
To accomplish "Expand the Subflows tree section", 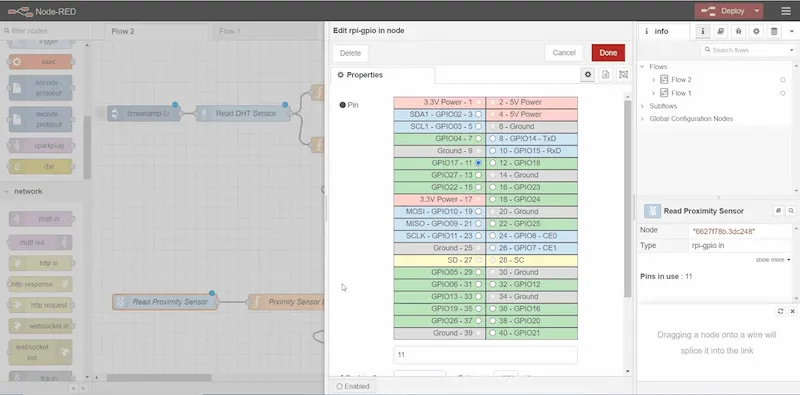I will pos(642,106).
